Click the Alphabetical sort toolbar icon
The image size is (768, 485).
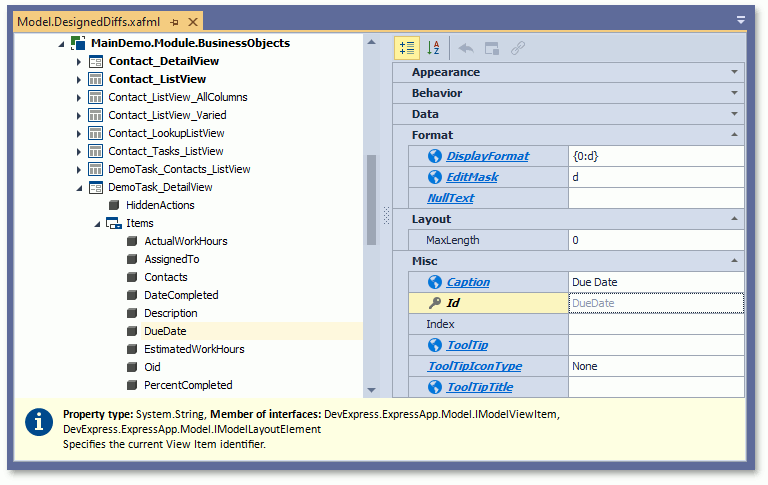pyautogui.click(x=433, y=48)
